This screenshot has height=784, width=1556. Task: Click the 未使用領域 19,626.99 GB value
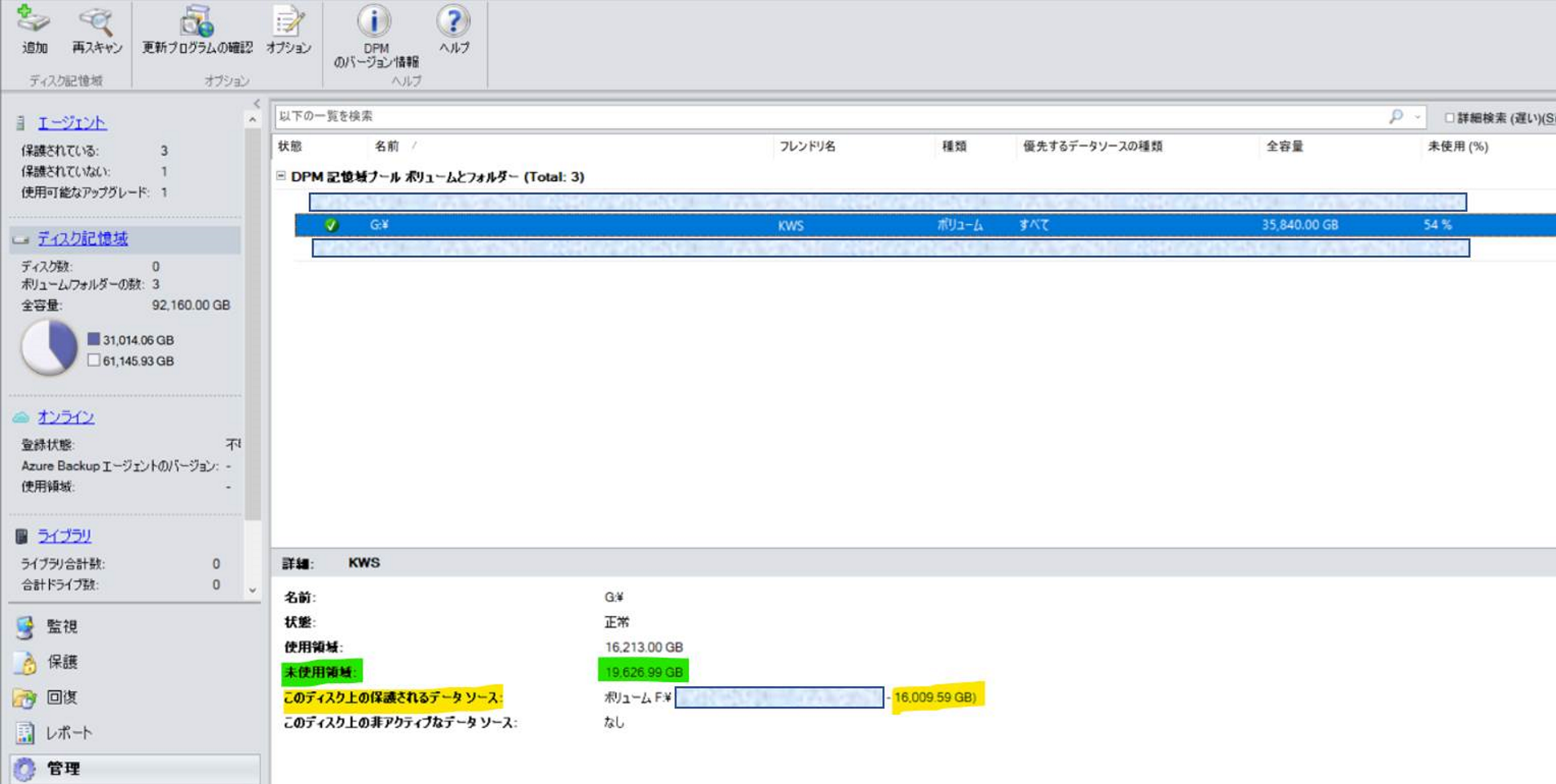pyautogui.click(x=644, y=672)
